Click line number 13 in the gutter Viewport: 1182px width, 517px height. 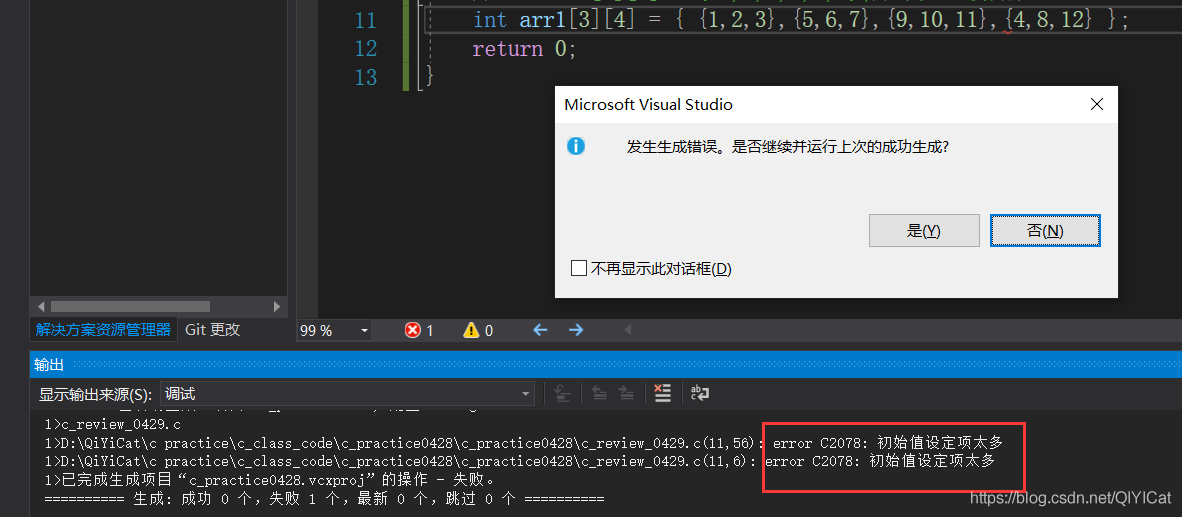[366, 77]
